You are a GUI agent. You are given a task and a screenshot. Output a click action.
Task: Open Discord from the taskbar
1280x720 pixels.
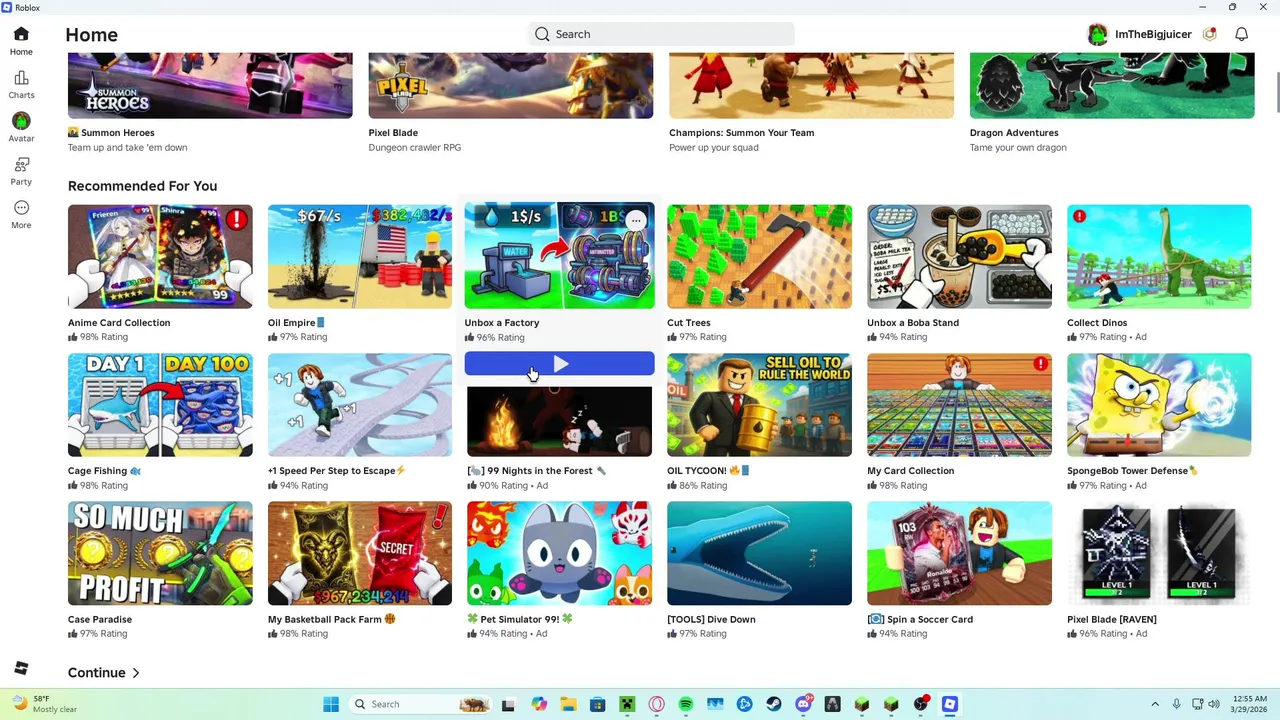pos(803,704)
